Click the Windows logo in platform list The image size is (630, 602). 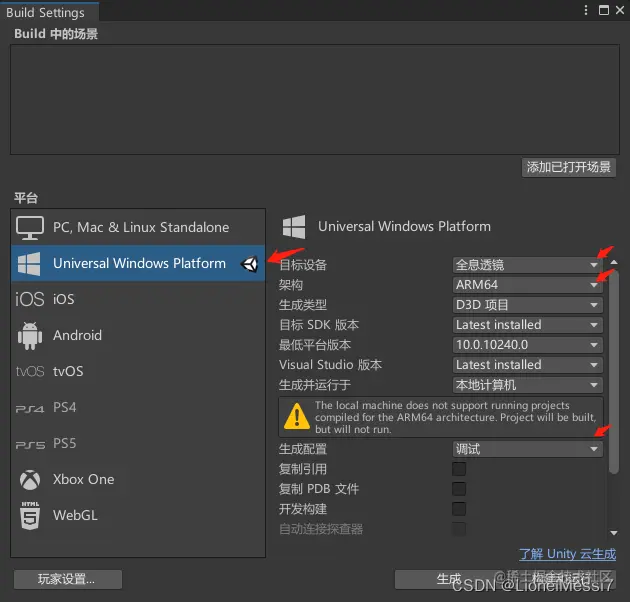(x=29, y=264)
